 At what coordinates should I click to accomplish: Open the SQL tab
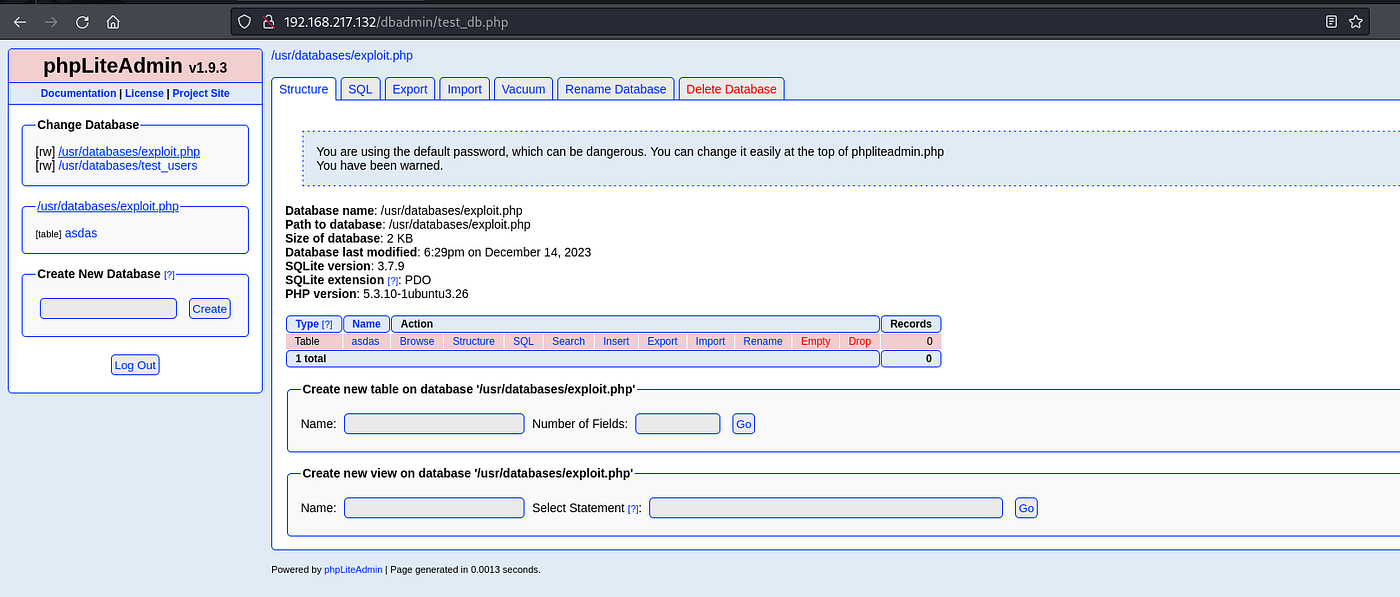click(360, 89)
